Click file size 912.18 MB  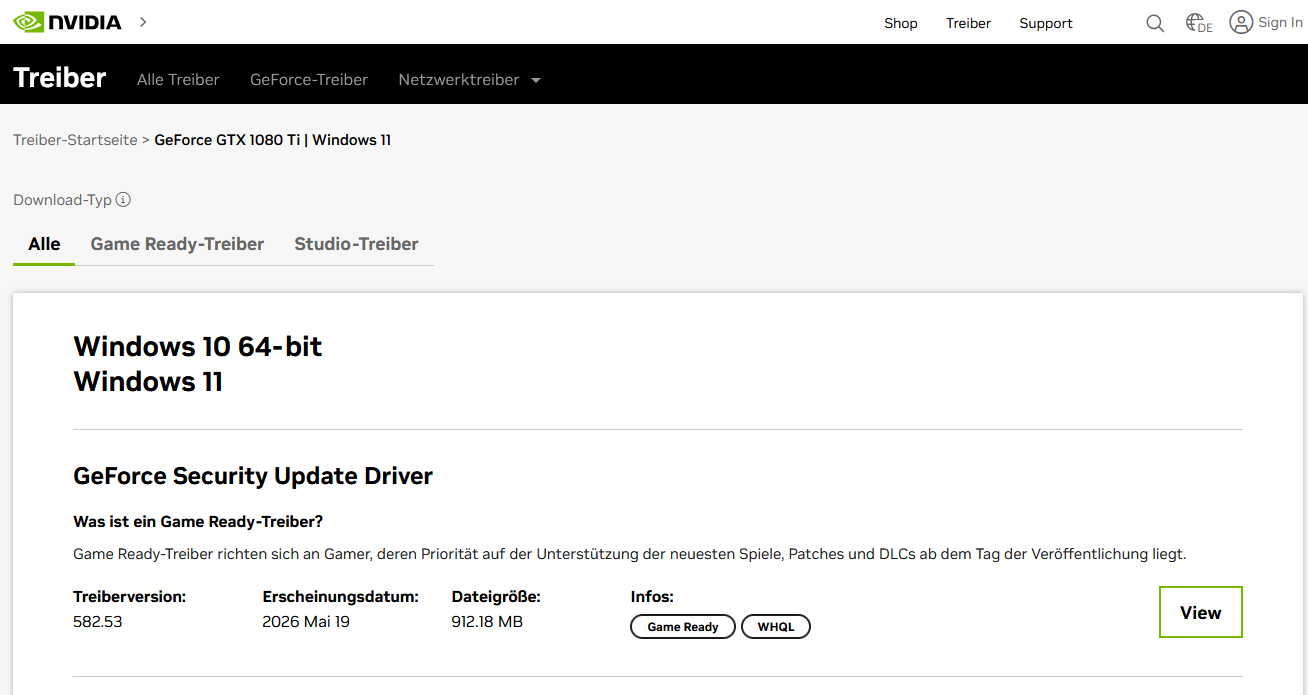coord(487,622)
